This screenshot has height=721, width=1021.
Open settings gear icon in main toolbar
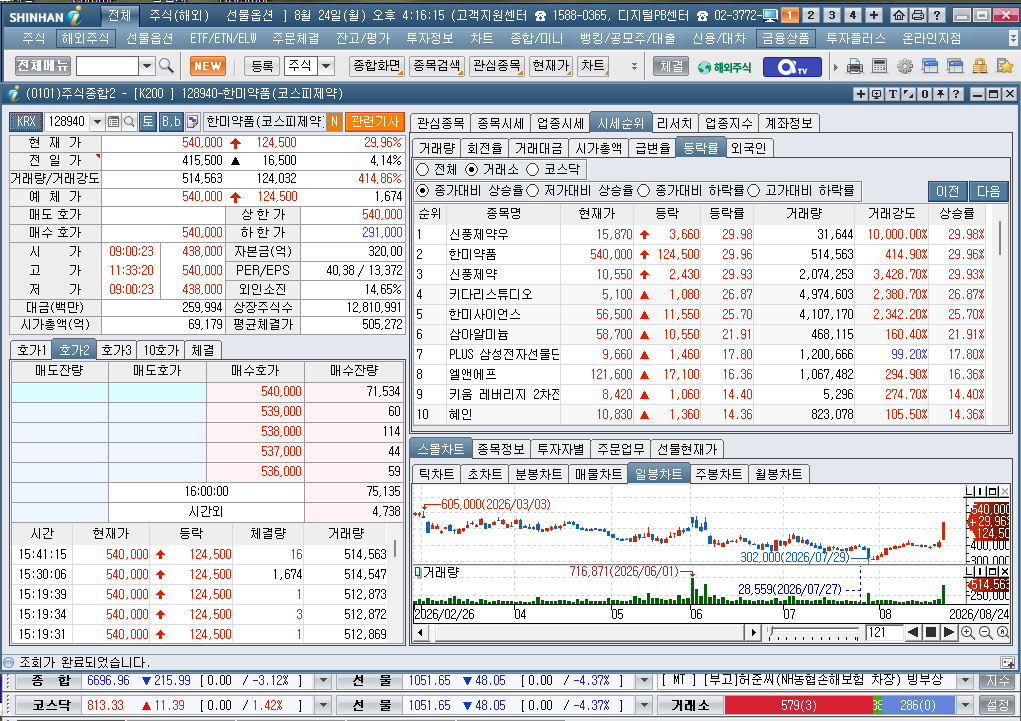[904, 66]
